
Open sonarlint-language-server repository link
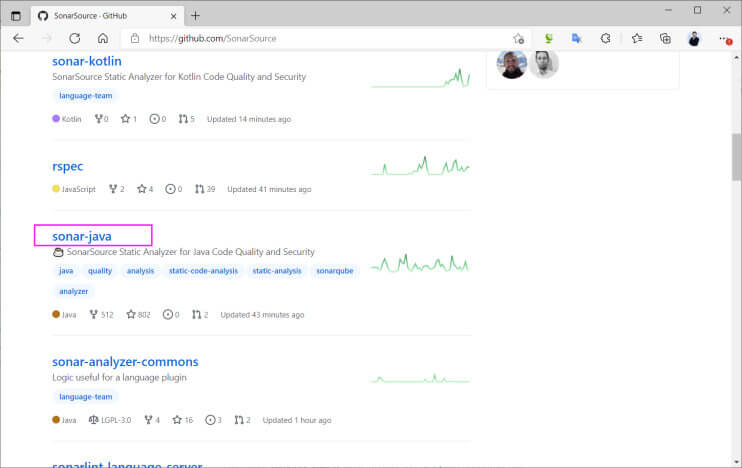pos(127,464)
